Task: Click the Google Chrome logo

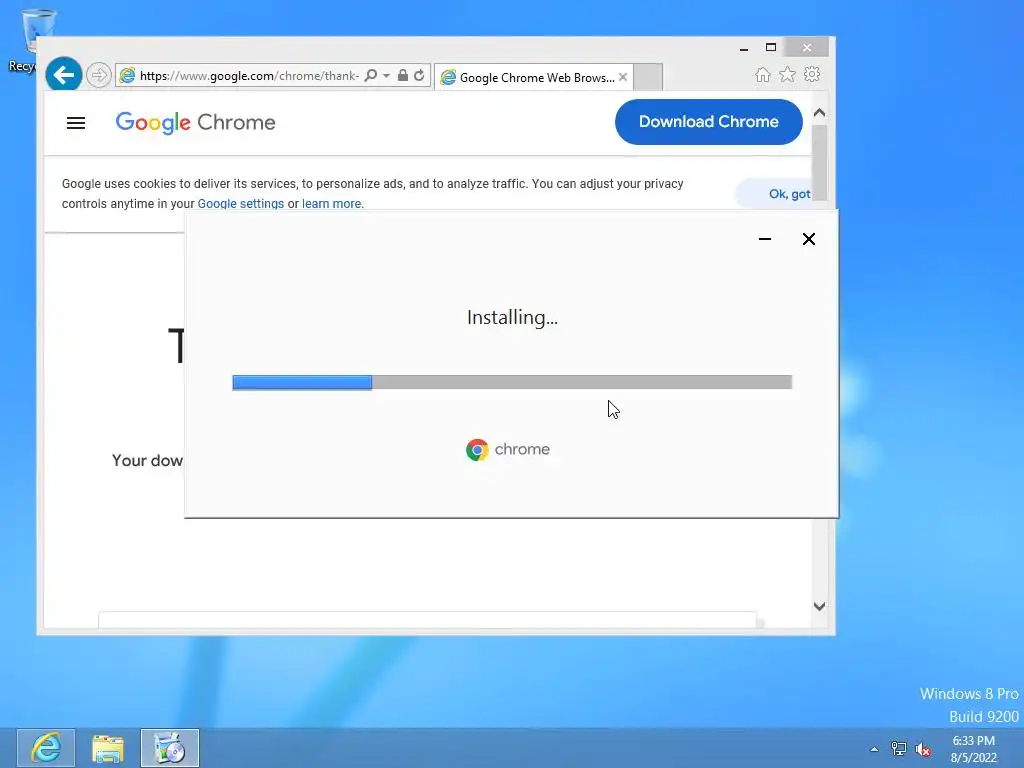Action: coord(195,122)
